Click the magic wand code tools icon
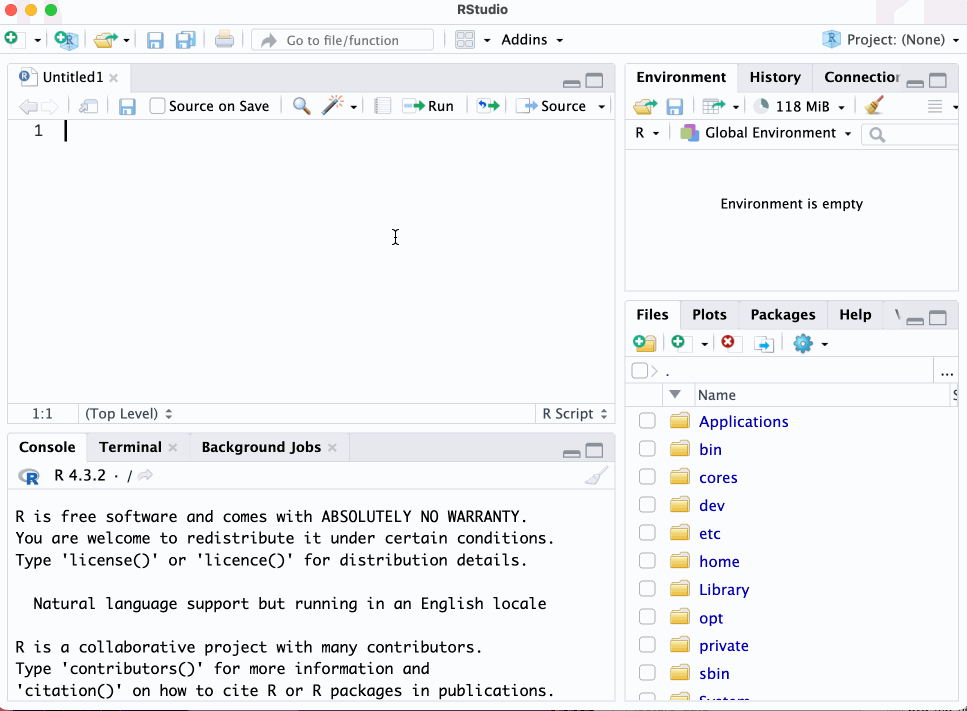 click(x=333, y=106)
